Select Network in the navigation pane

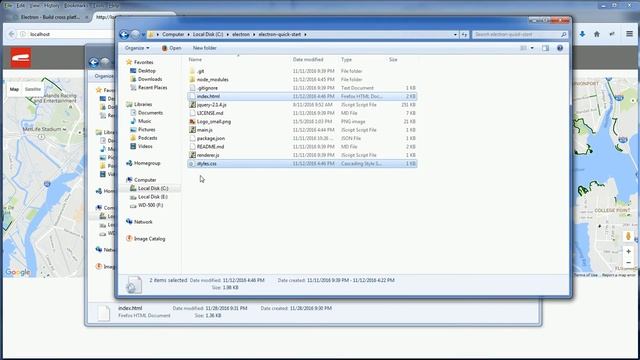(143, 222)
